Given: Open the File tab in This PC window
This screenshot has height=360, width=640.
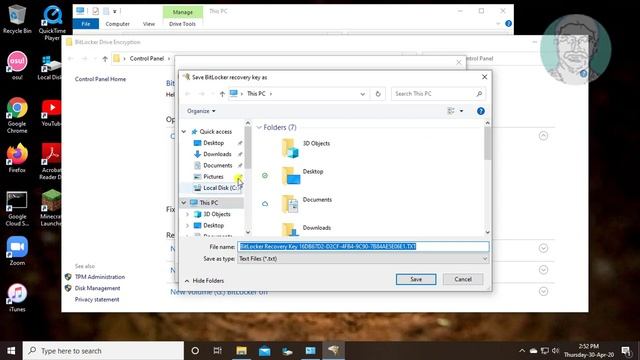Looking at the screenshot, I should [86, 24].
